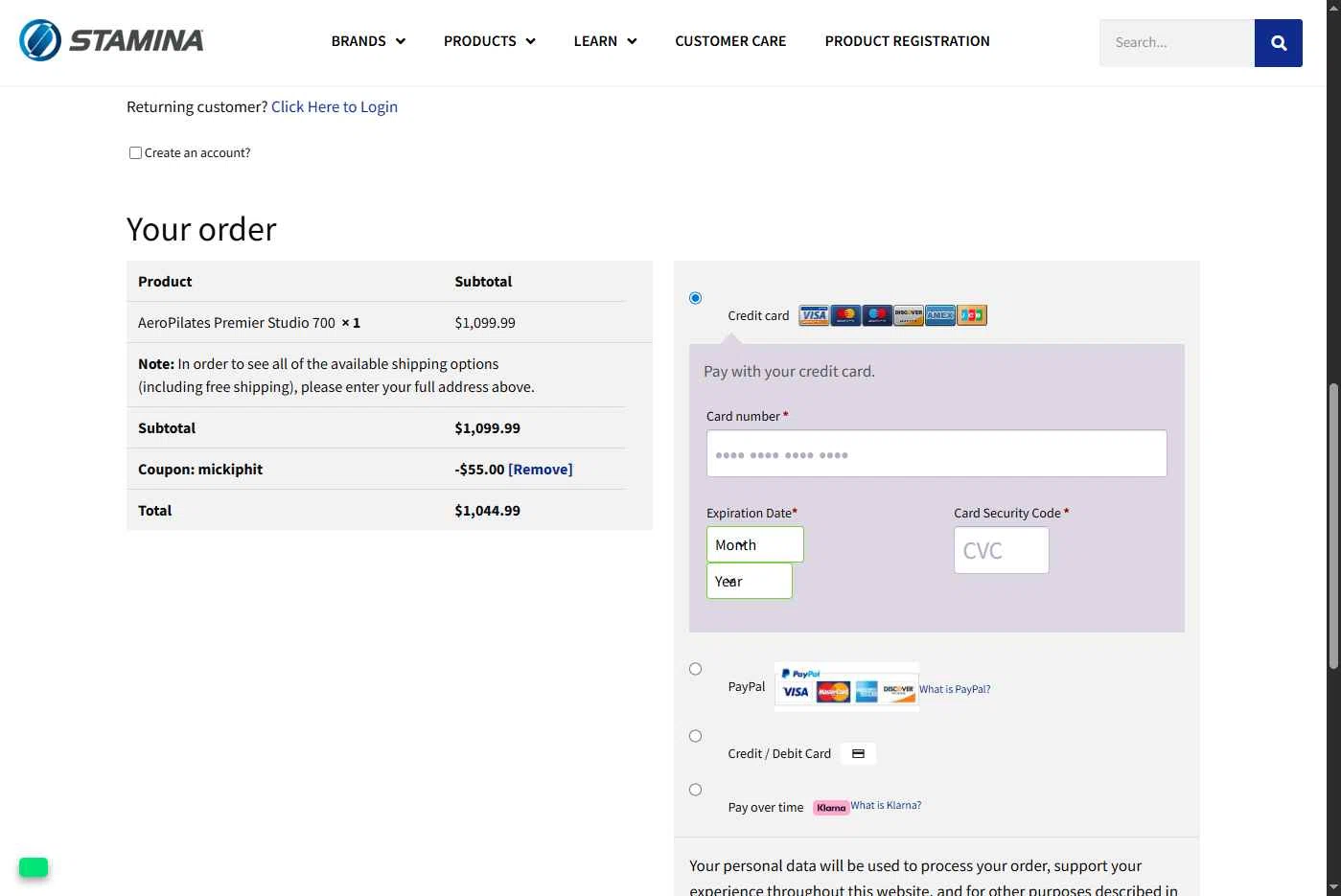Viewport: 1341px width, 896px height.
Task: Click the JCB icon beside Credit card
Action: point(972,315)
